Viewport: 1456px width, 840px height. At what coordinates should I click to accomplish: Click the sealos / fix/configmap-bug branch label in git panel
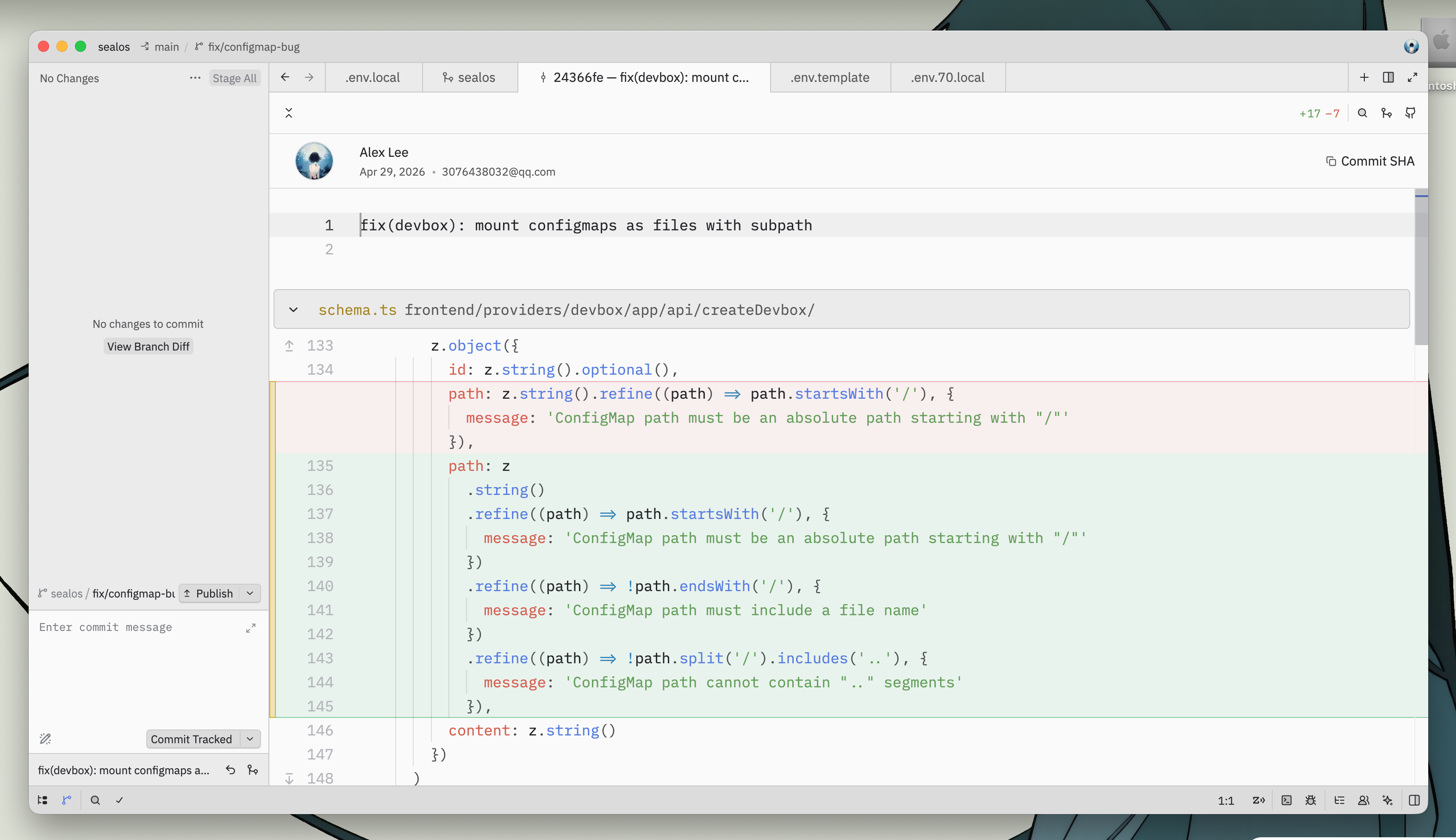tap(107, 593)
